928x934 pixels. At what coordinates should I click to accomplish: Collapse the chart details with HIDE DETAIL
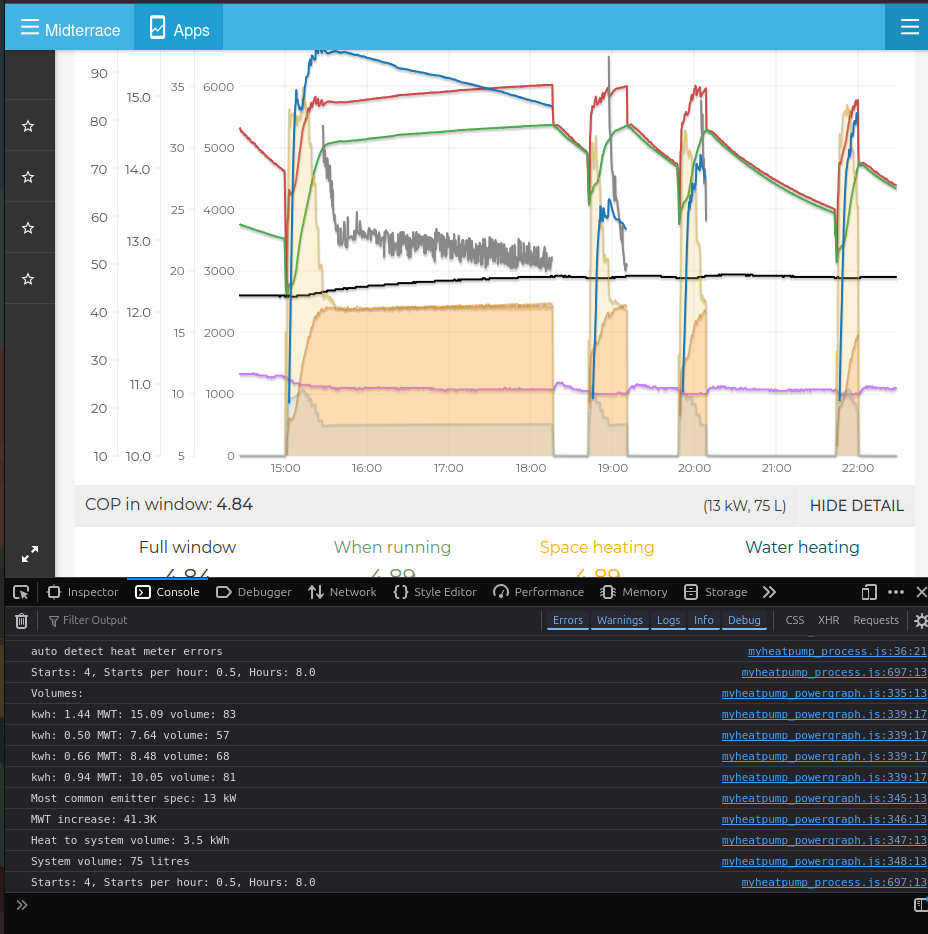coord(856,506)
